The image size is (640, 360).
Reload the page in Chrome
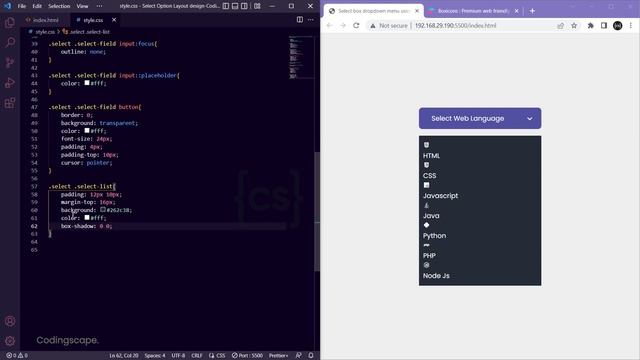click(356, 25)
